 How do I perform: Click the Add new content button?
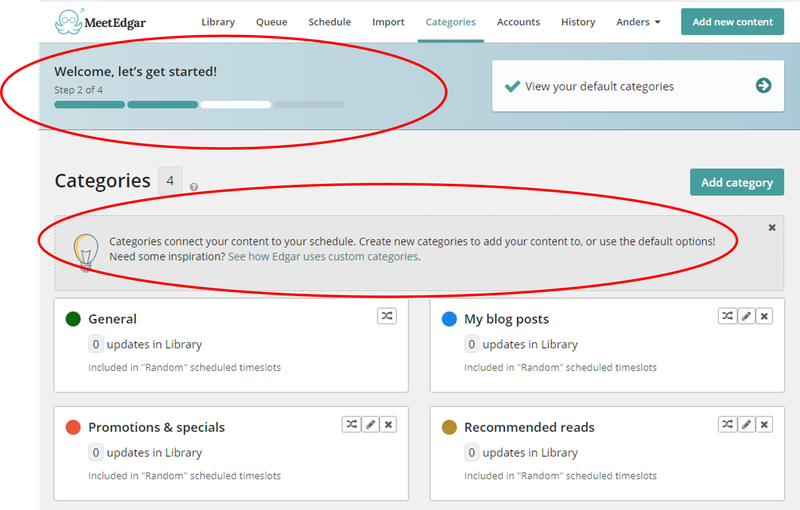732,21
